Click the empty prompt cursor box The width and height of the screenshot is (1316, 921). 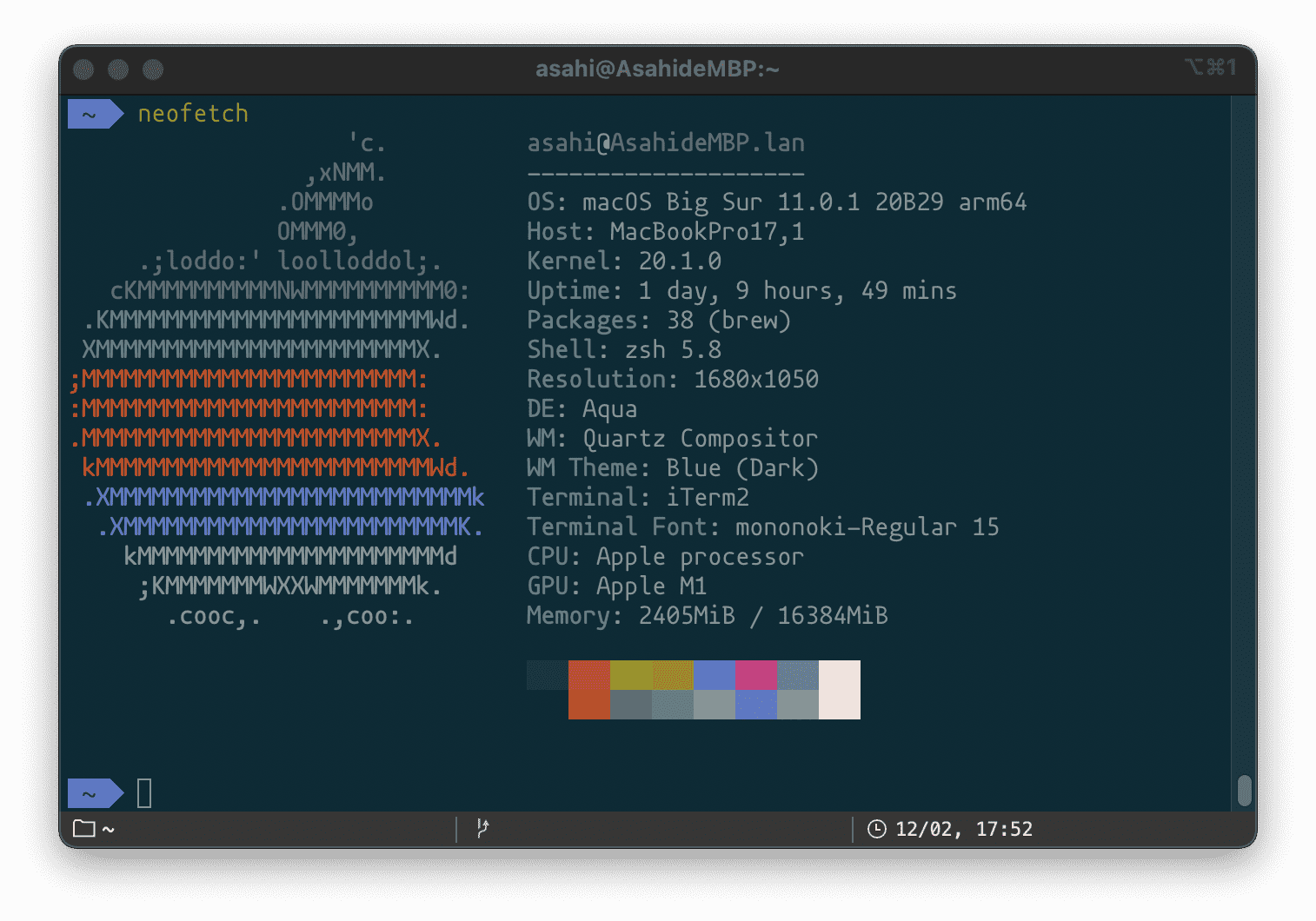point(144,792)
